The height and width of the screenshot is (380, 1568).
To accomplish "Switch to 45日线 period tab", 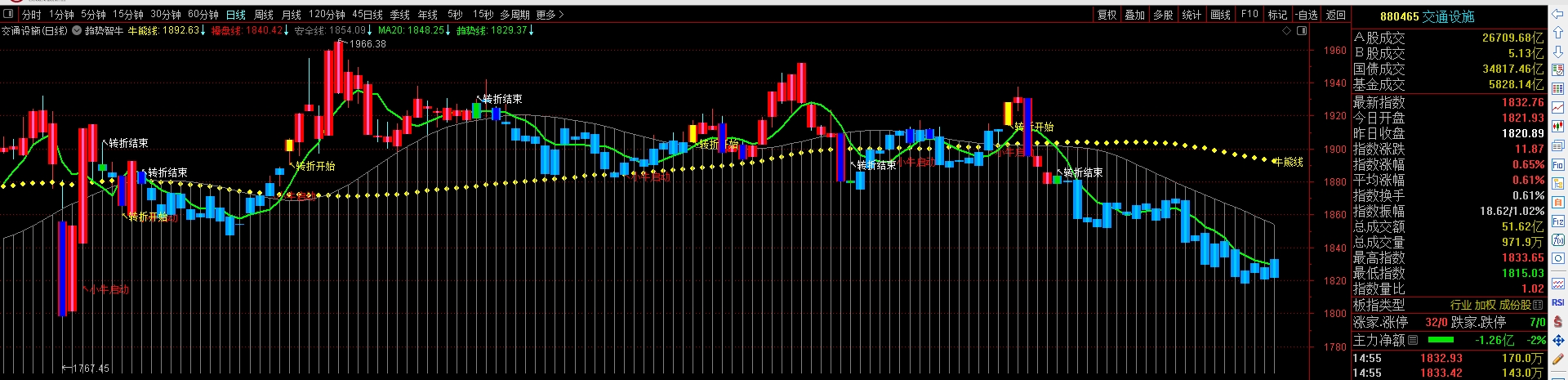I will point(367,15).
